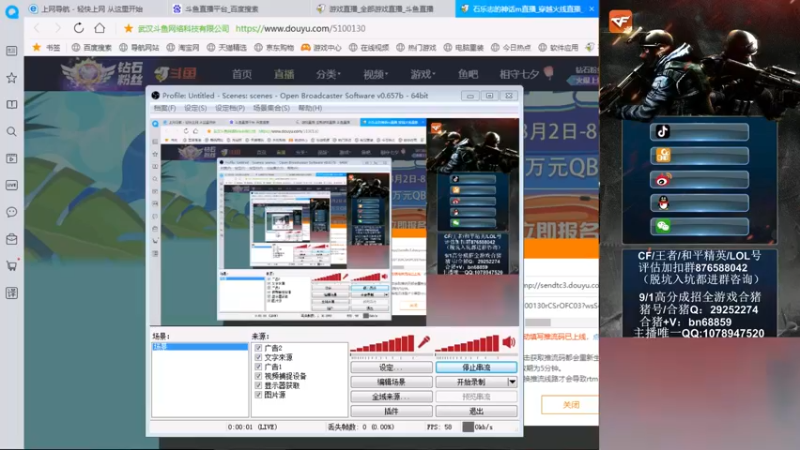Open the favorites star in browser sidebar
Image resolution: width=800 pixels, height=450 pixels.
click(x=12, y=78)
